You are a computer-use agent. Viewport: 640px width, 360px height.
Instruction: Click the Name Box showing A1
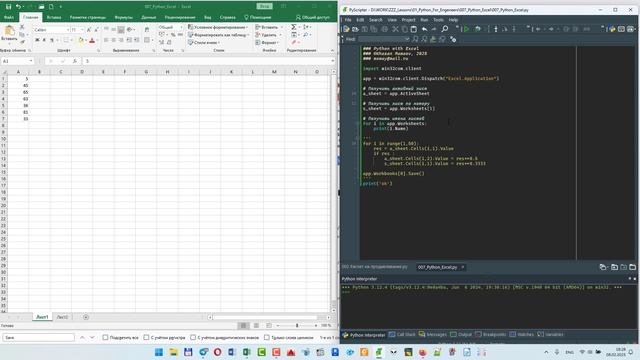(x=17, y=61)
